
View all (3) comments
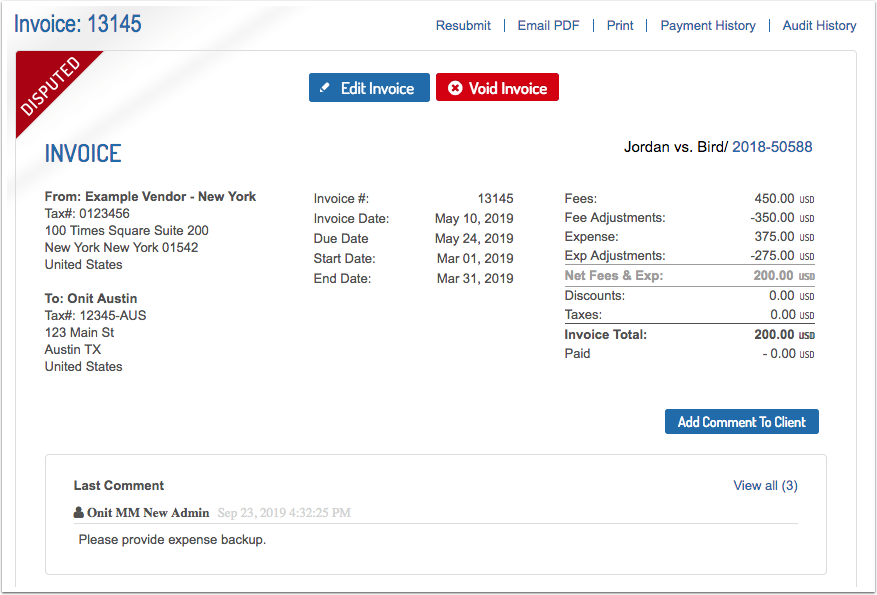765,485
